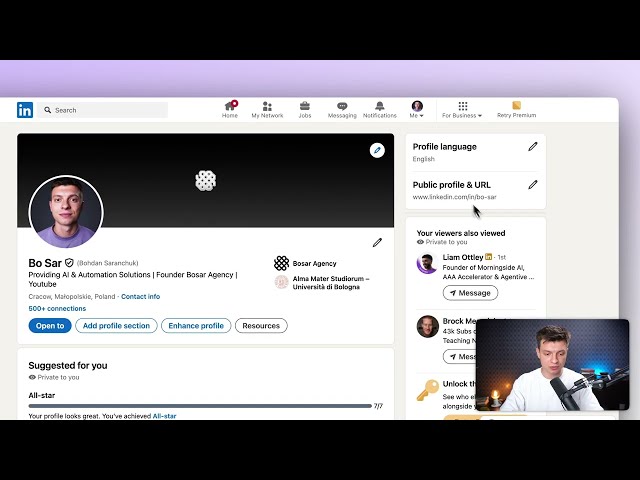This screenshot has width=640, height=480.
Task: Edit the profile intro pencil icon
Action: pyautogui.click(x=377, y=242)
